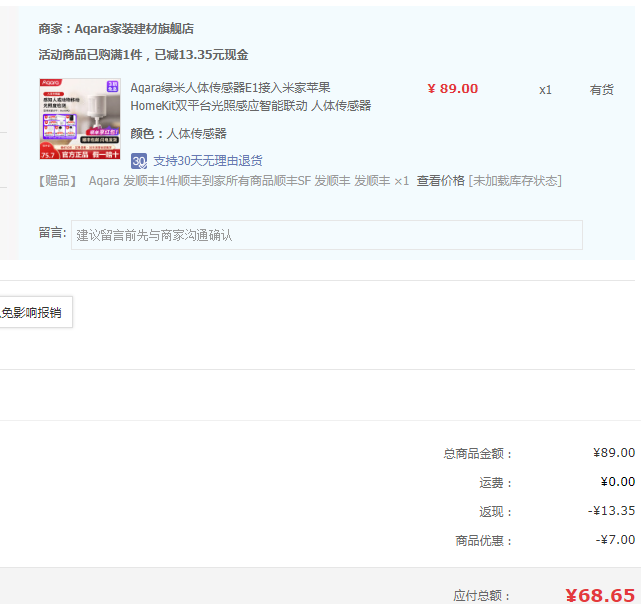Screen dimensions: 641x604
Task: Select the 商品优惠 -¥7.00 value
Action: [x=615, y=540]
